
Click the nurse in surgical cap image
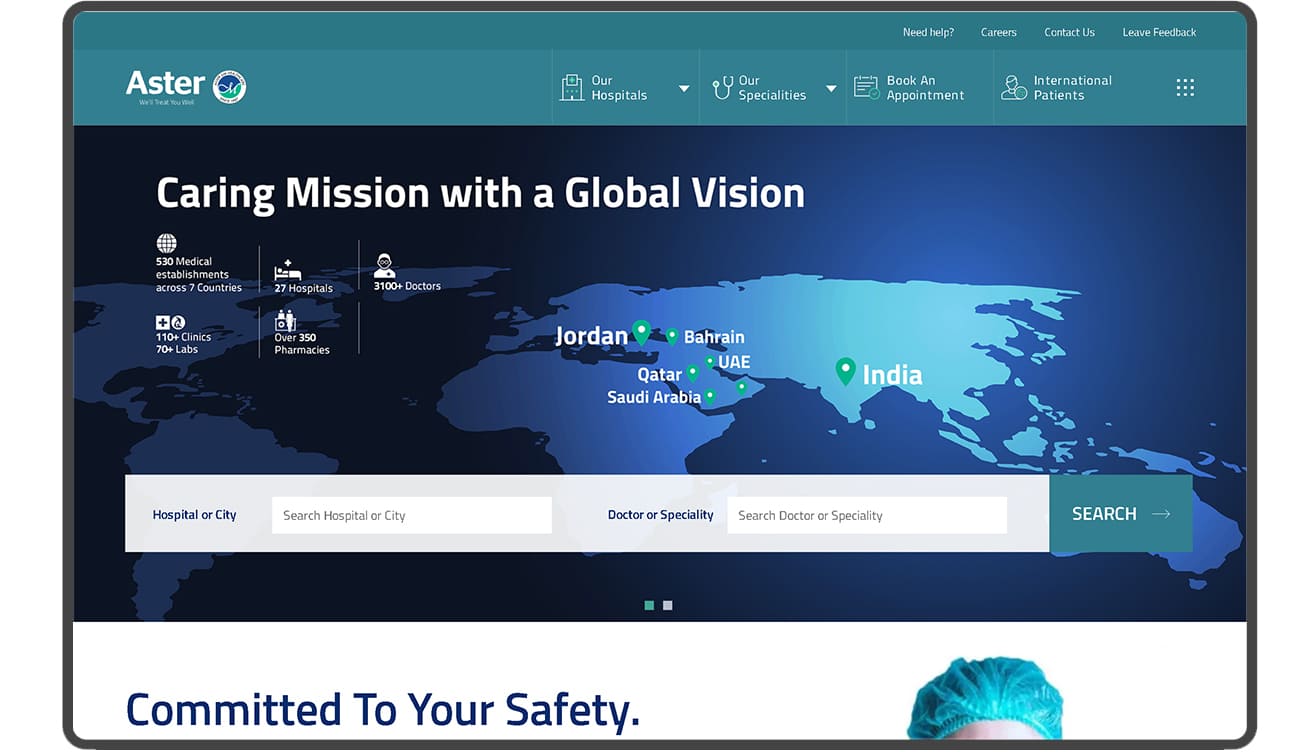pyautogui.click(x=985, y=698)
